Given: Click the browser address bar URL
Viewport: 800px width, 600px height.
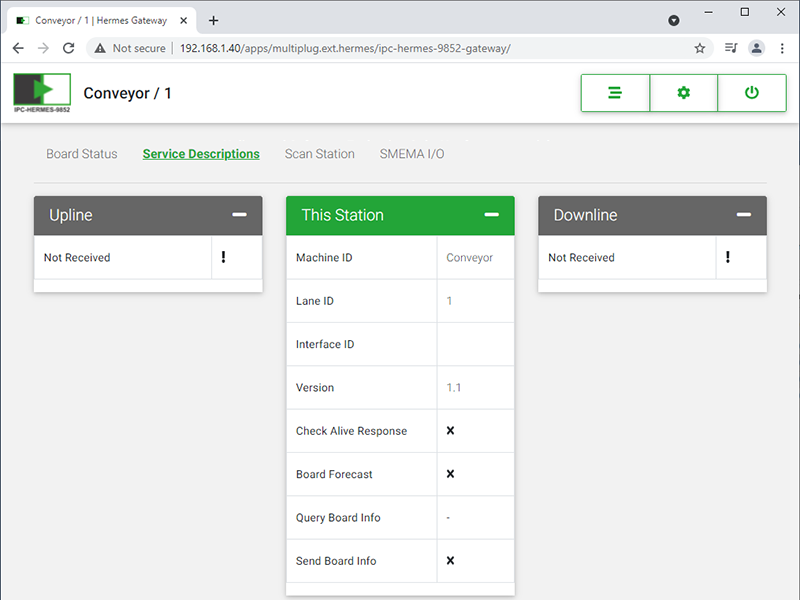Looking at the screenshot, I should pyautogui.click(x=345, y=48).
